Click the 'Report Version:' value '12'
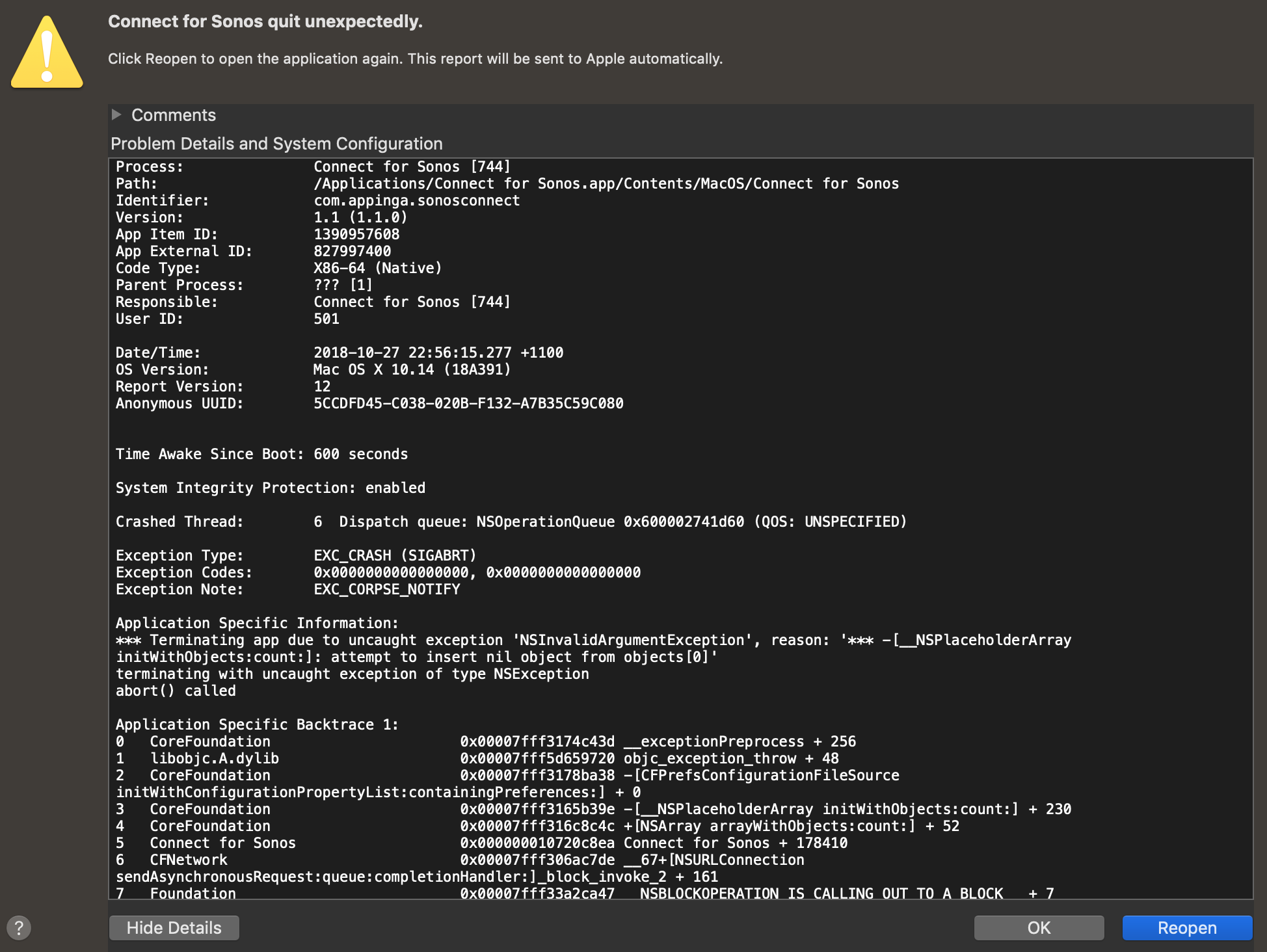Viewport: 1267px width, 952px height. [x=322, y=386]
